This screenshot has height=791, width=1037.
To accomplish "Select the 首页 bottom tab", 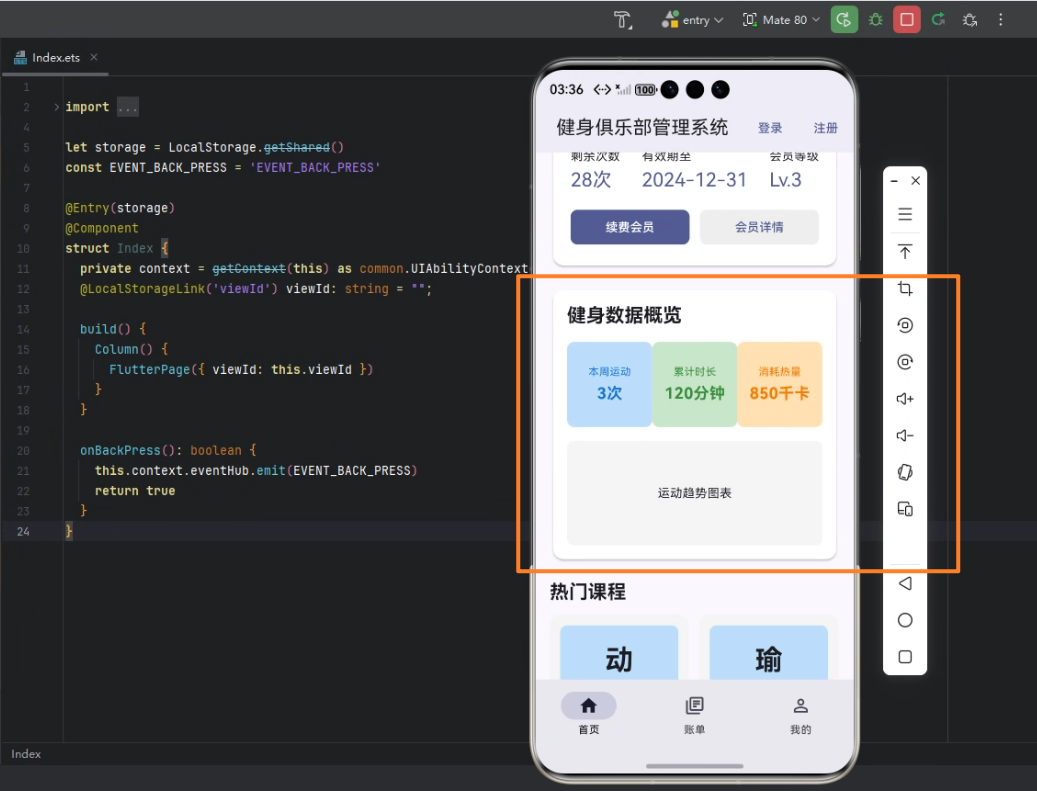I will click(x=589, y=714).
